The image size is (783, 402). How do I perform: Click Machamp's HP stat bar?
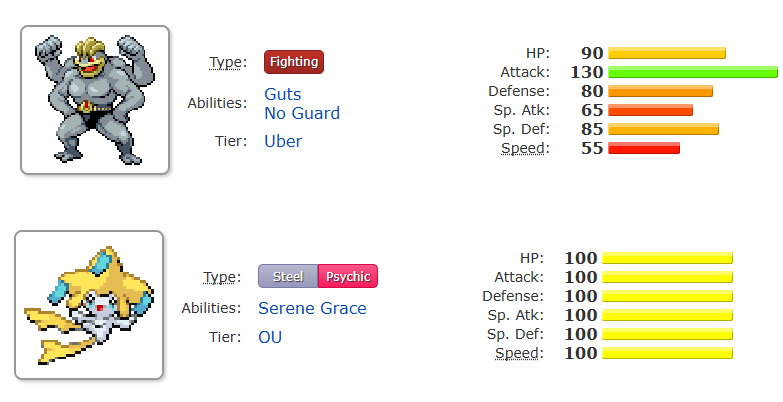coord(667,53)
